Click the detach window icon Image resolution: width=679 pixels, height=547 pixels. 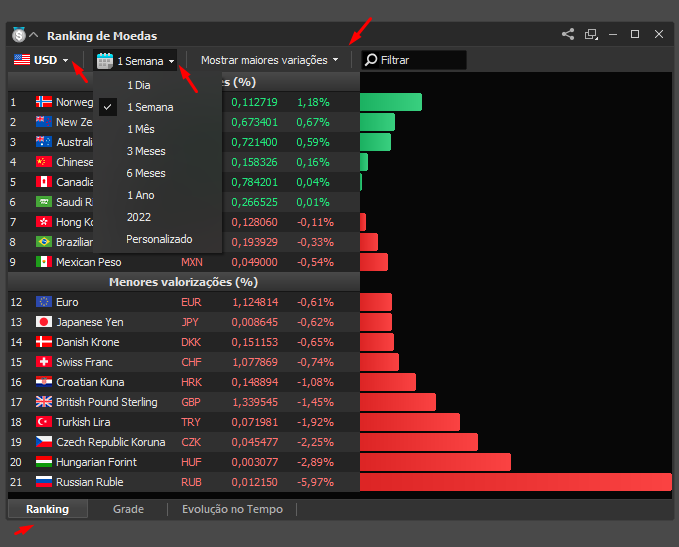591,34
